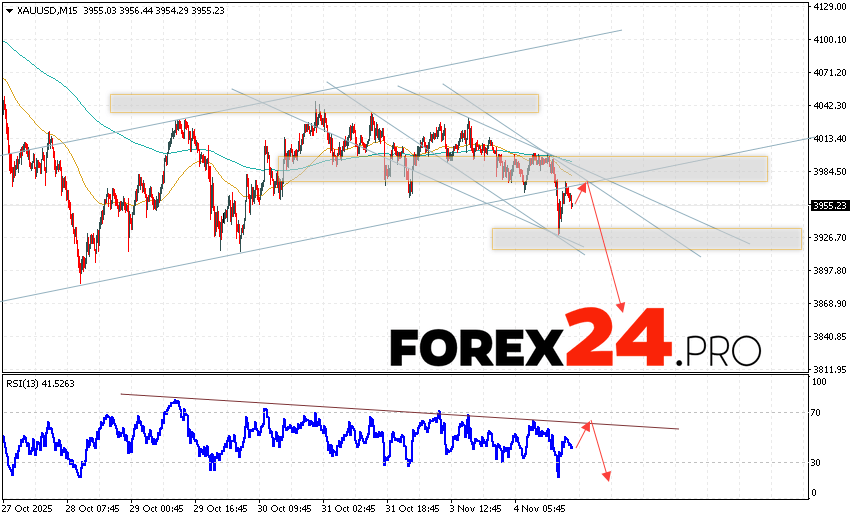
Task: Click the 4013.40 price axis label
Action: tap(830, 139)
